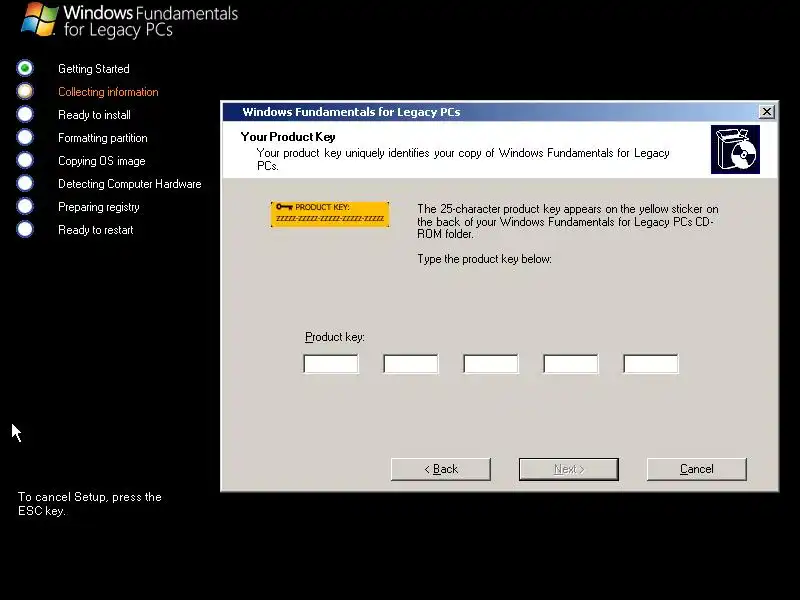This screenshot has height=600, width=800.
Task: Click the 'Product key:' field label
Action: [x=335, y=337]
